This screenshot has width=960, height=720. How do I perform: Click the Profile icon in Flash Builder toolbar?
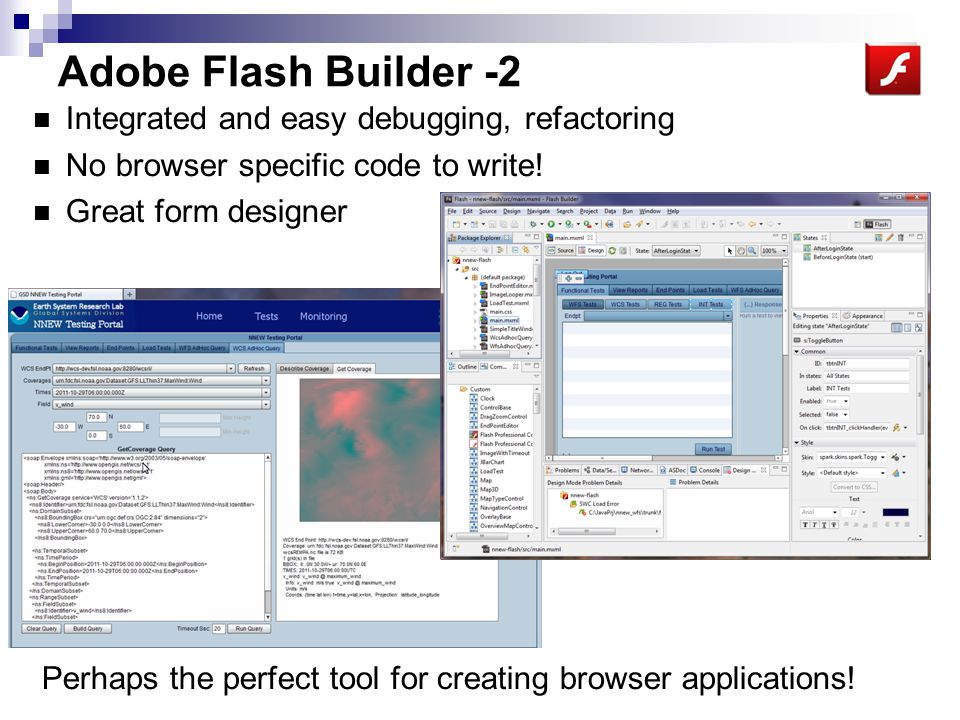coord(569,224)
